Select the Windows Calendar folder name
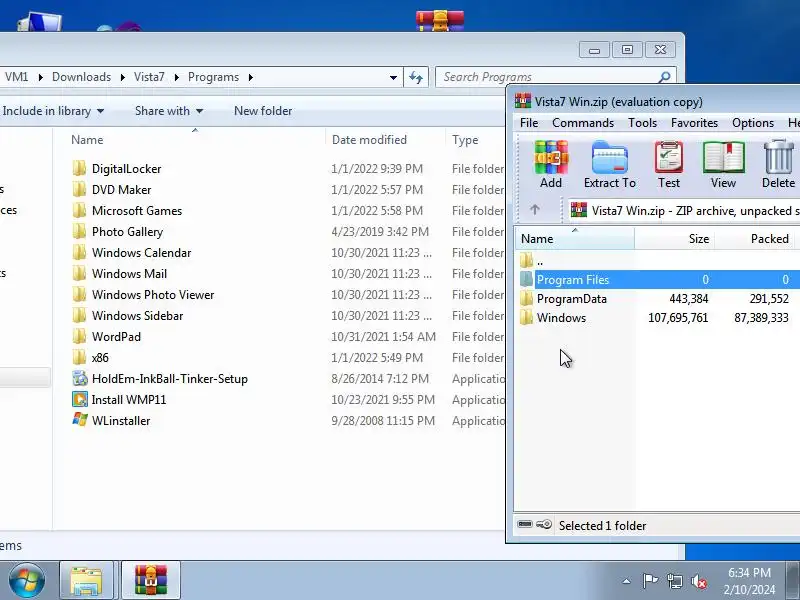 (141, 253)
